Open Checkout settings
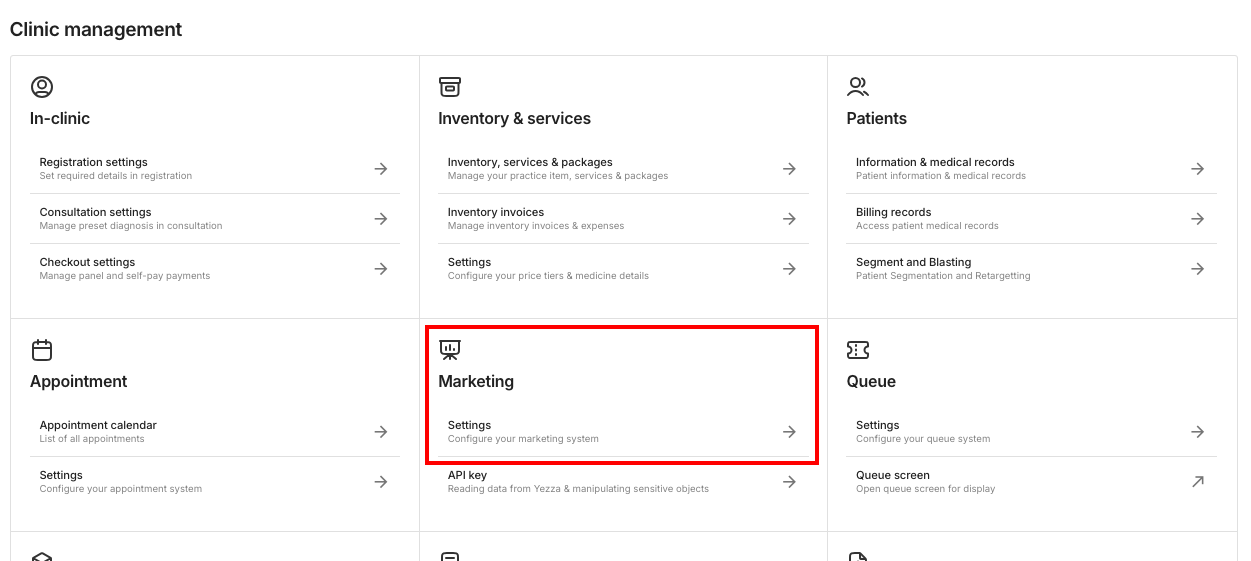 coord(215,269)
